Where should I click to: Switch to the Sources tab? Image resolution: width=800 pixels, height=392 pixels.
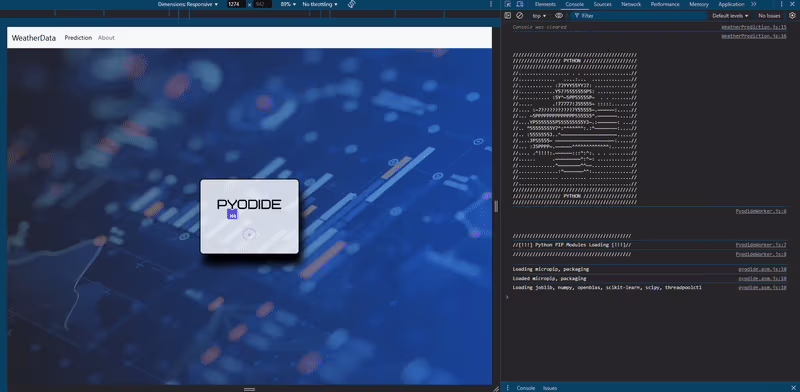(x=602, y=4)
